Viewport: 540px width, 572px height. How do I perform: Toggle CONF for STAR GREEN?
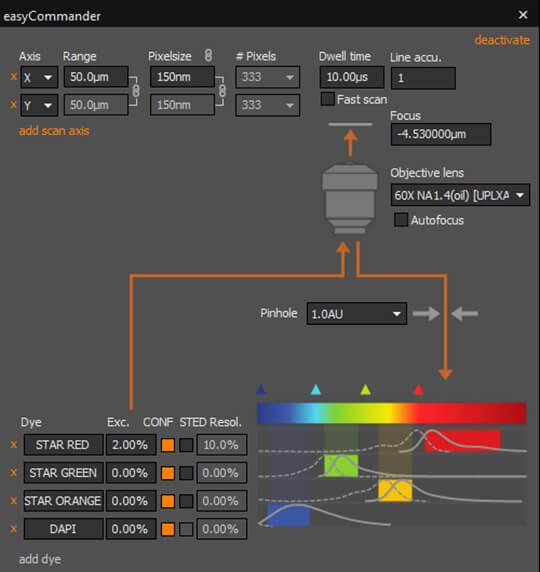tap(168, 473)
